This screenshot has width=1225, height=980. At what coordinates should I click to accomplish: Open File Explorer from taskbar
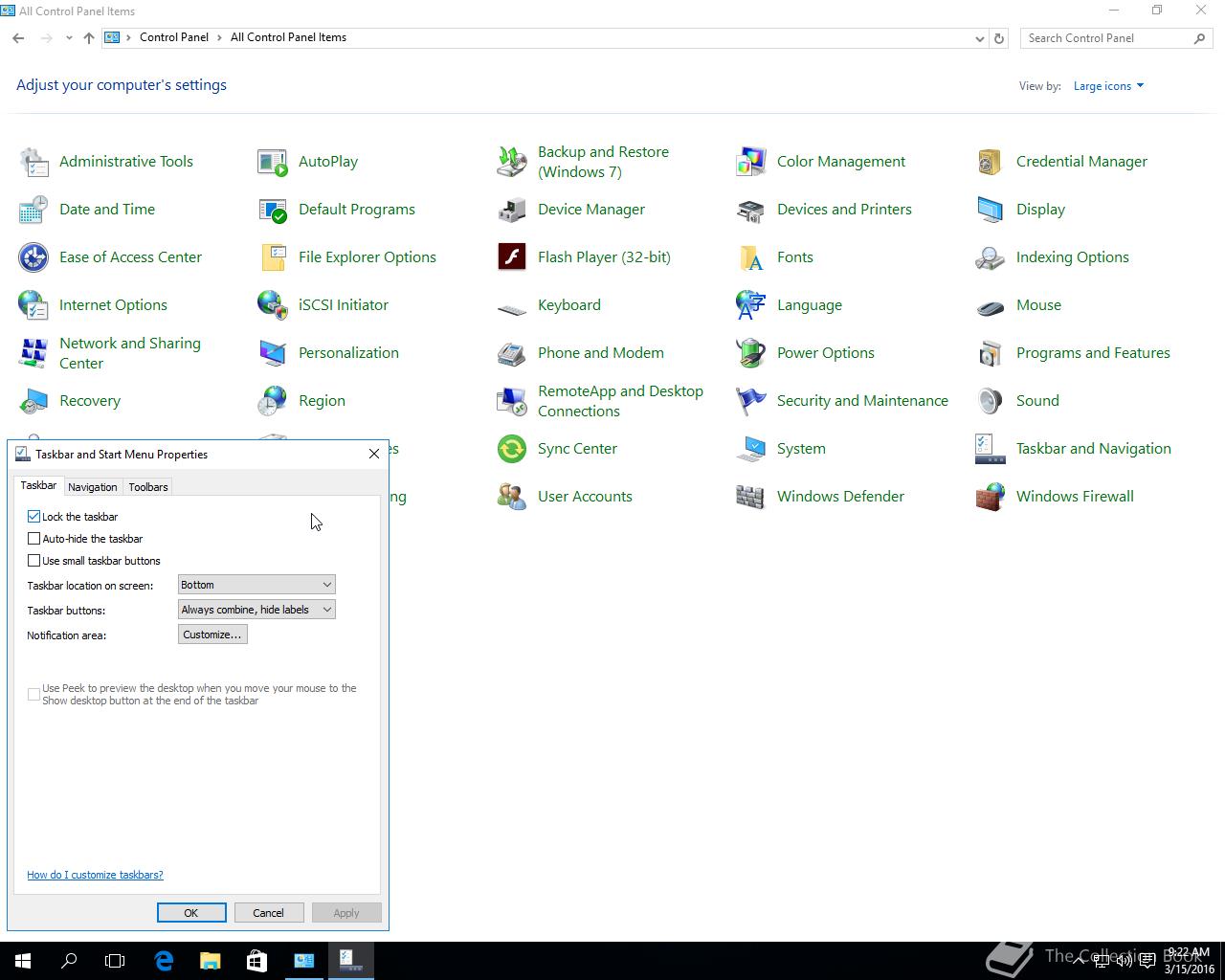pyautogui.click(x=210, y=961)
